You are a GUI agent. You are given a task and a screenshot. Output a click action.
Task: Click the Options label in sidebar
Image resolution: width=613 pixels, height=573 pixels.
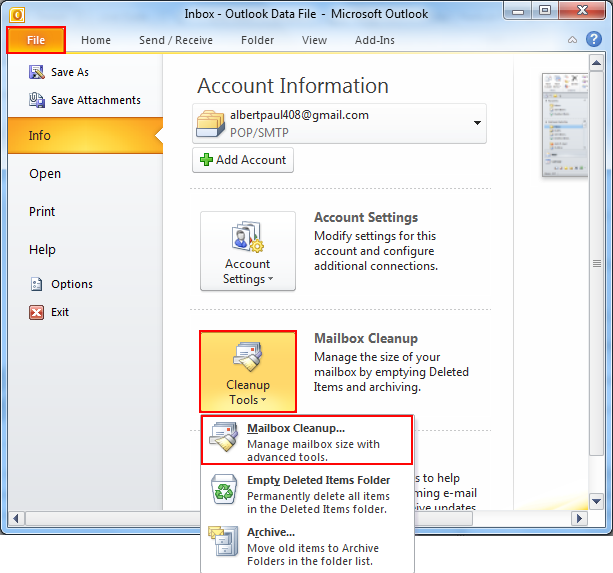click(72, 284)
